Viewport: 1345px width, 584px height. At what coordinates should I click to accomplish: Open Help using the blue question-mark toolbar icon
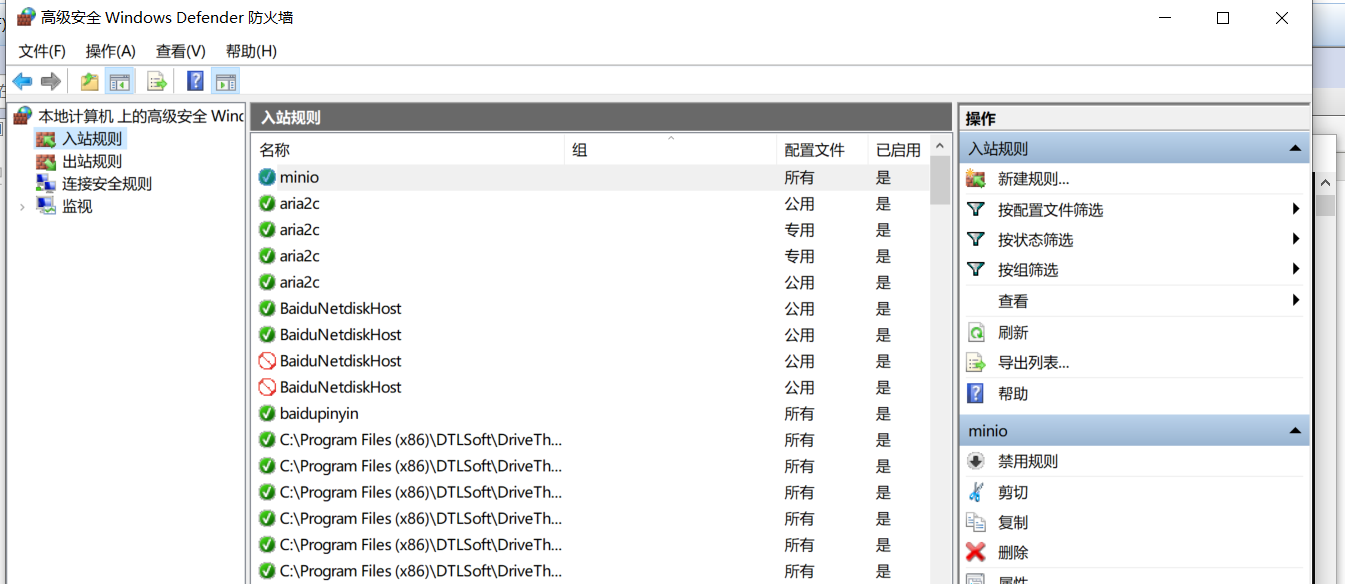(196, 81)
